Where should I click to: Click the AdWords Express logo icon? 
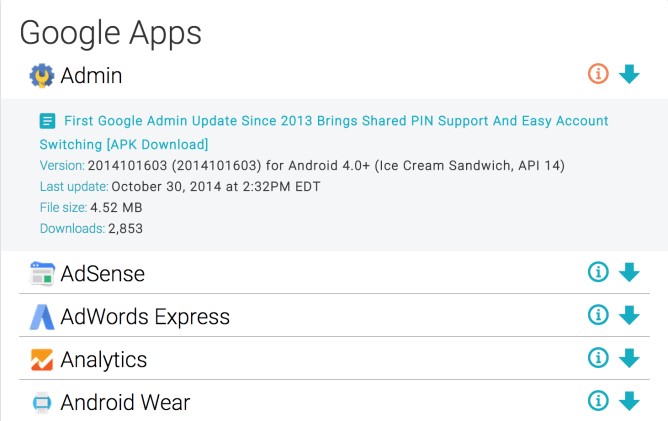[42, 317]
